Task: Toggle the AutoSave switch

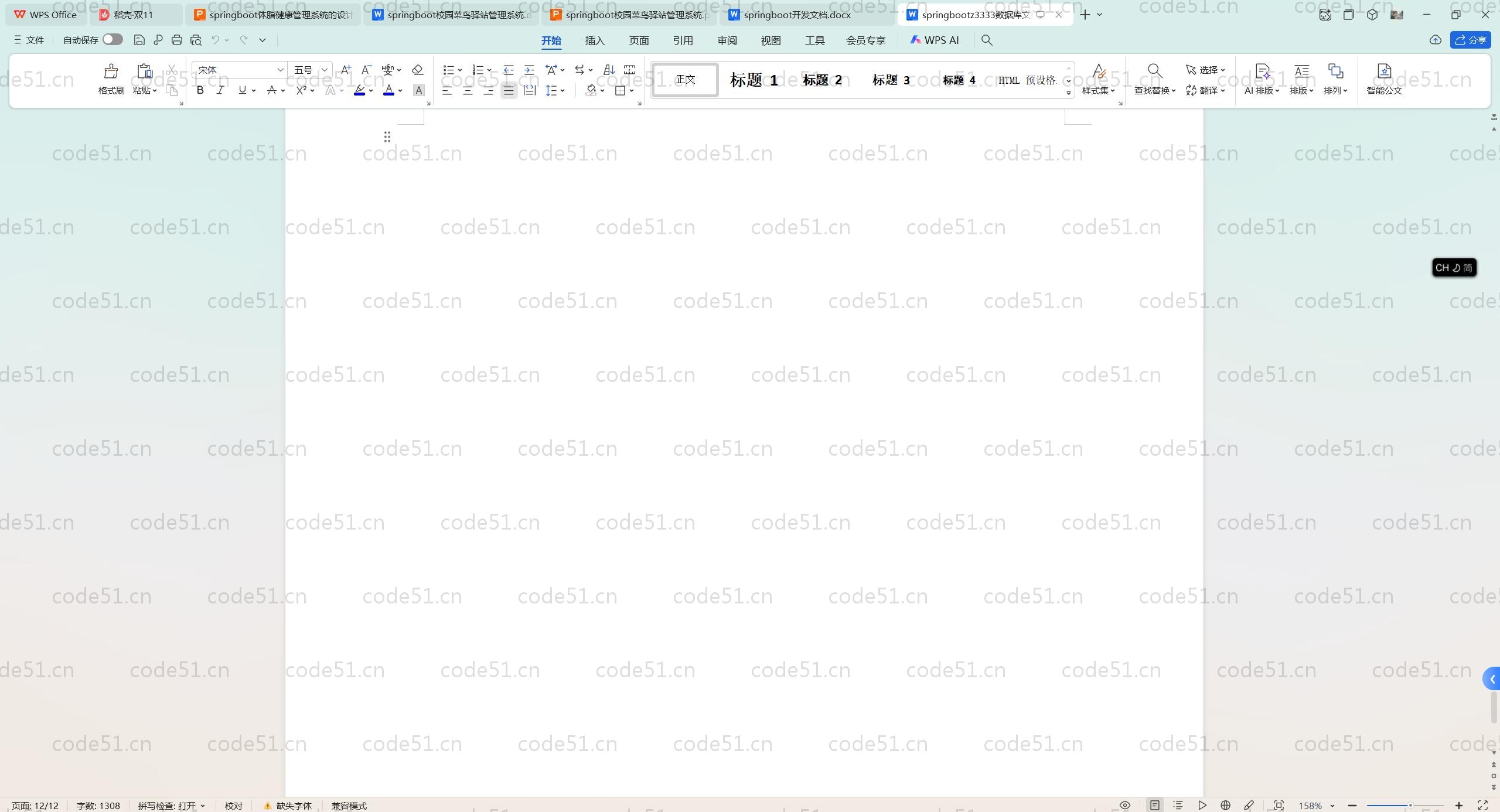Action: pyautogui.click(x=112, y=39)
